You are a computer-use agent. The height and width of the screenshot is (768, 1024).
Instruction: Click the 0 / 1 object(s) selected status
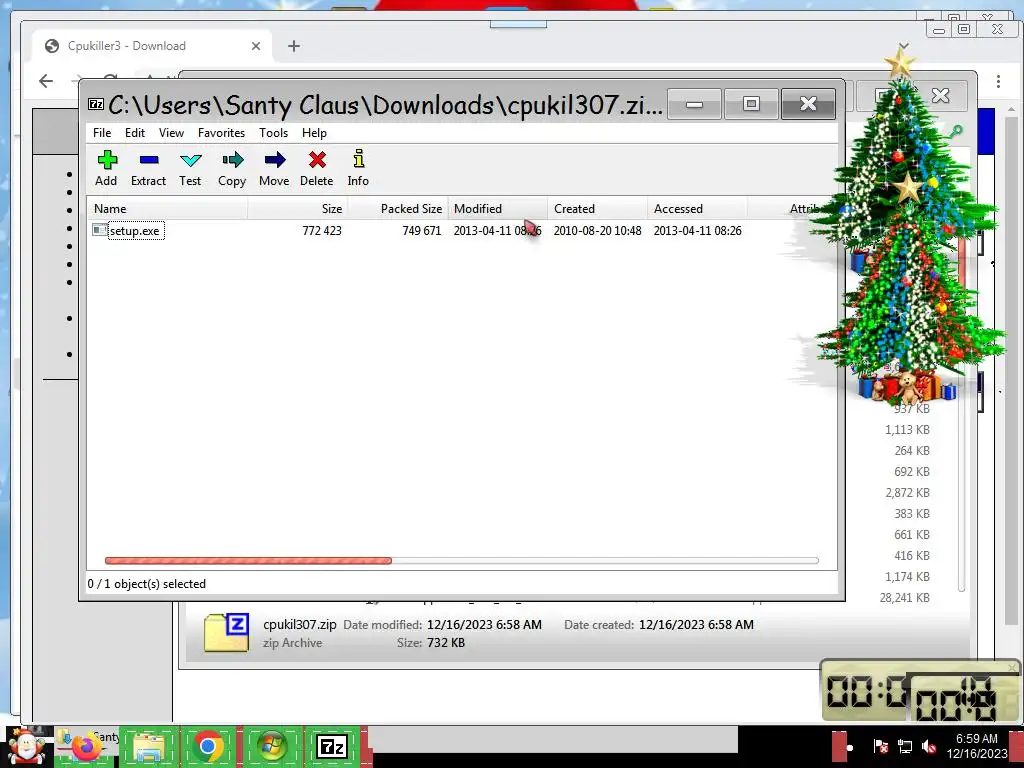click(147, 584)
